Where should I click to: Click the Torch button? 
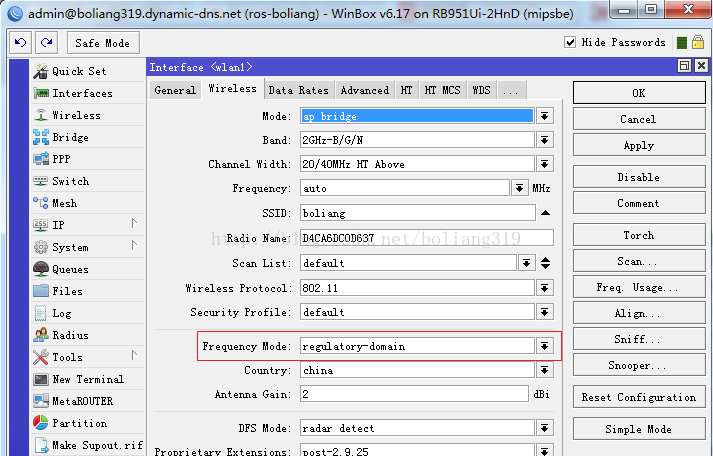click(639, 235)
